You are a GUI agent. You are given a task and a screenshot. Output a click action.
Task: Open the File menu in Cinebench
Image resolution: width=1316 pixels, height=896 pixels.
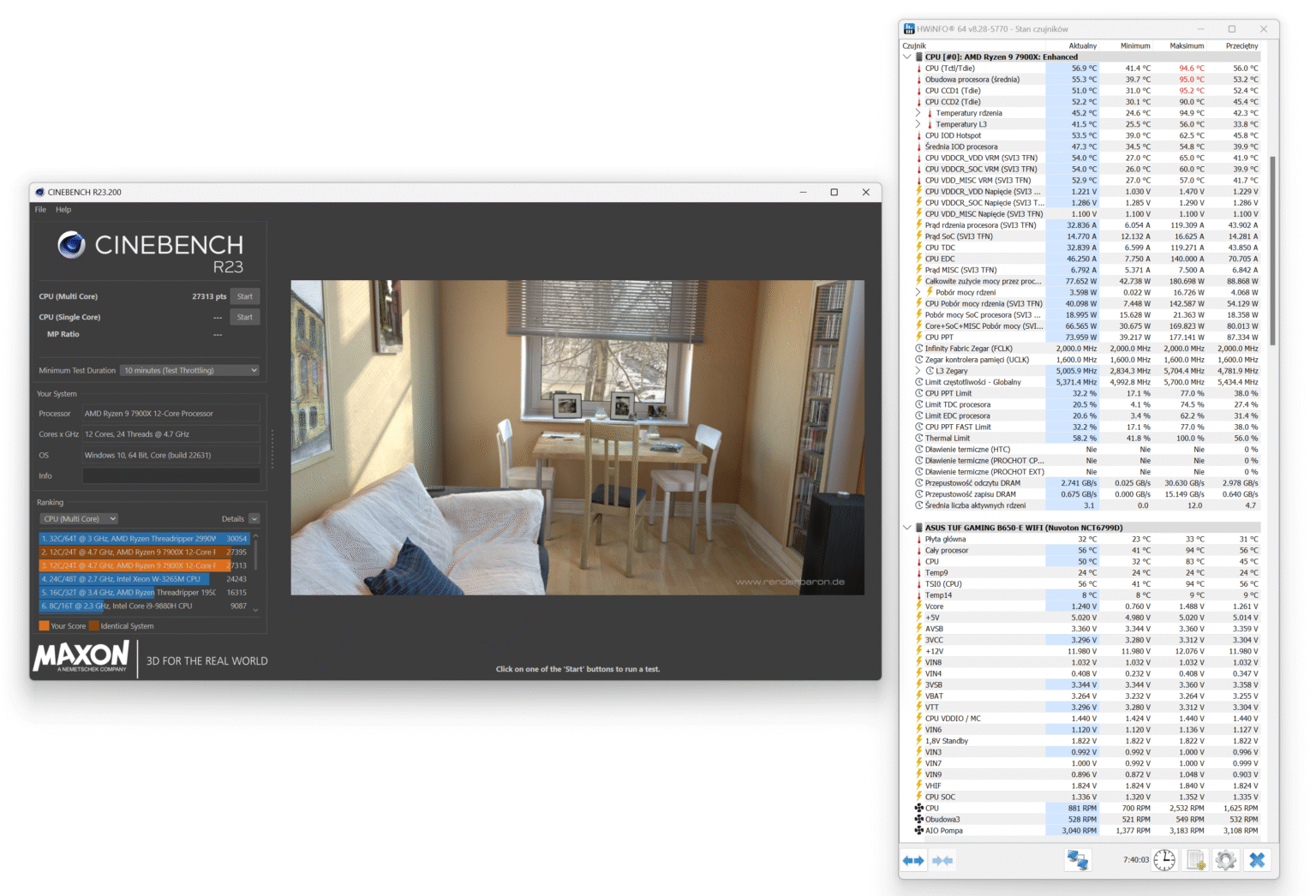40,210
